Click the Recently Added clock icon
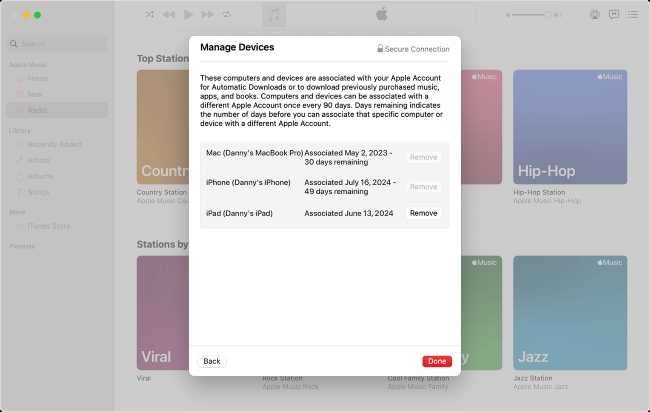The width and height of the screenshot is (650, 412). click(19, 144)
